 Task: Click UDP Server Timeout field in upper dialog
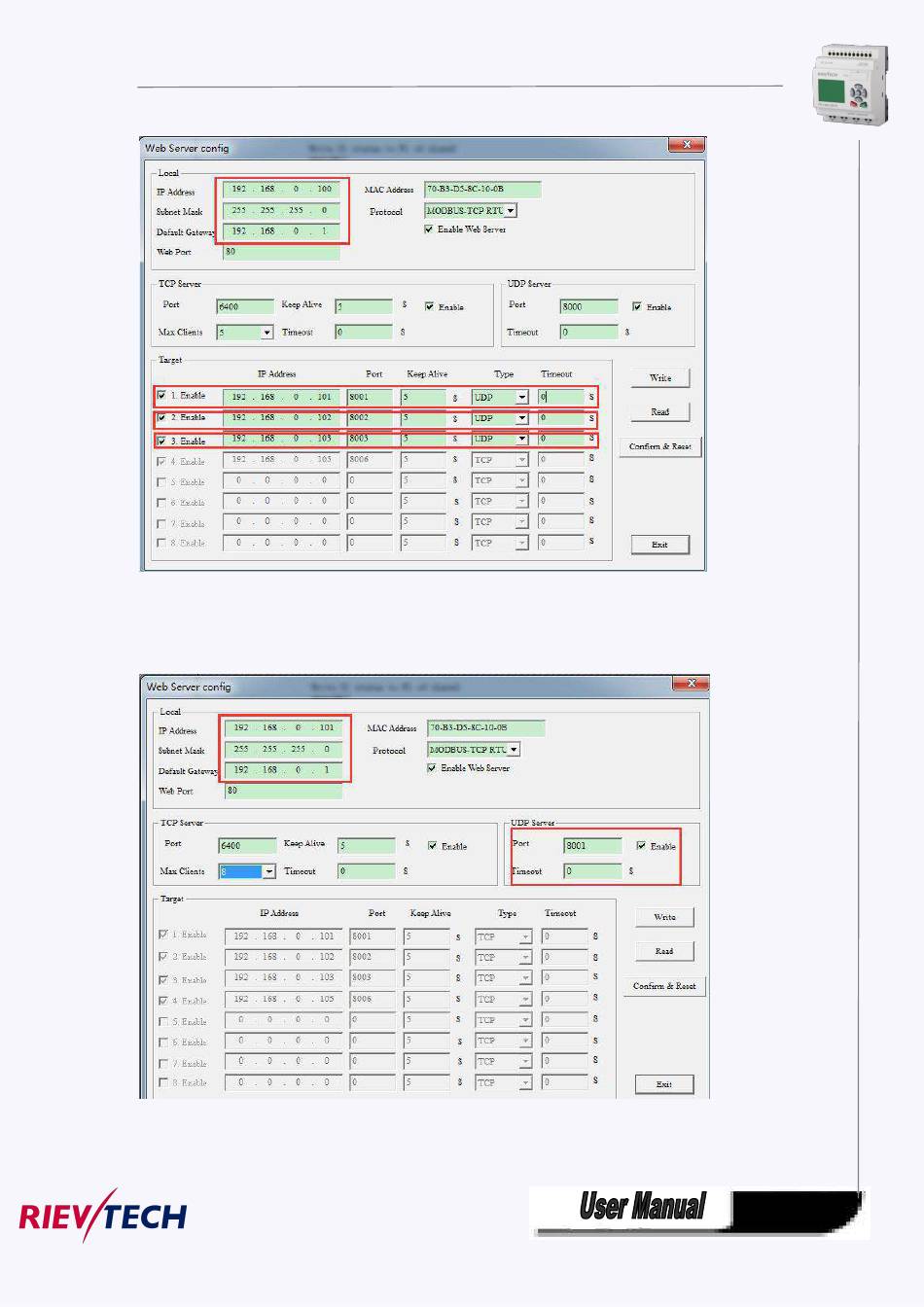[588, 333]
